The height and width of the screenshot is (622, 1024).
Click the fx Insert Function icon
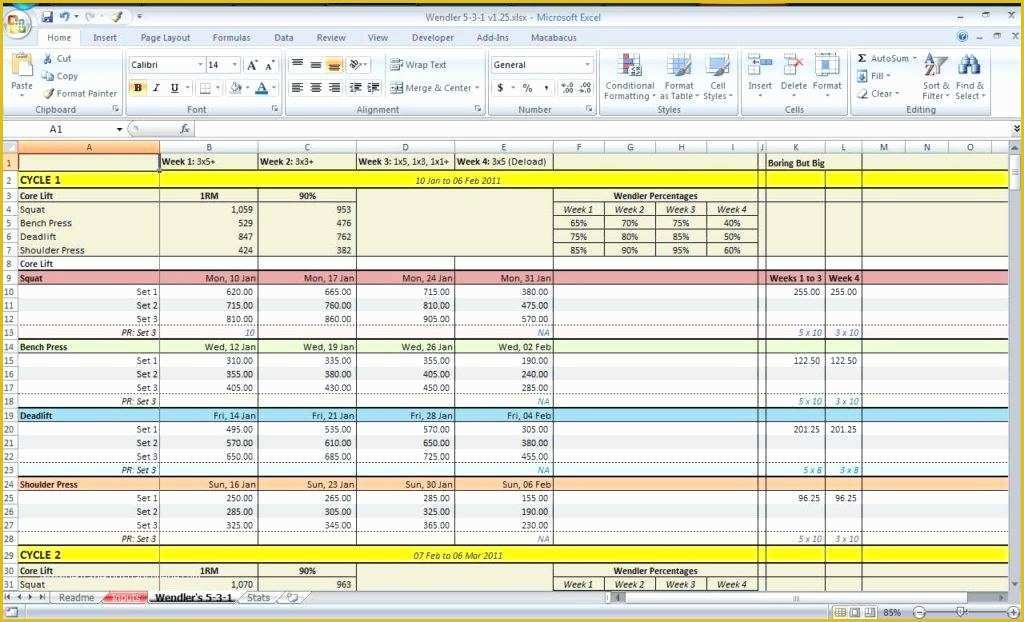point(185,129)
